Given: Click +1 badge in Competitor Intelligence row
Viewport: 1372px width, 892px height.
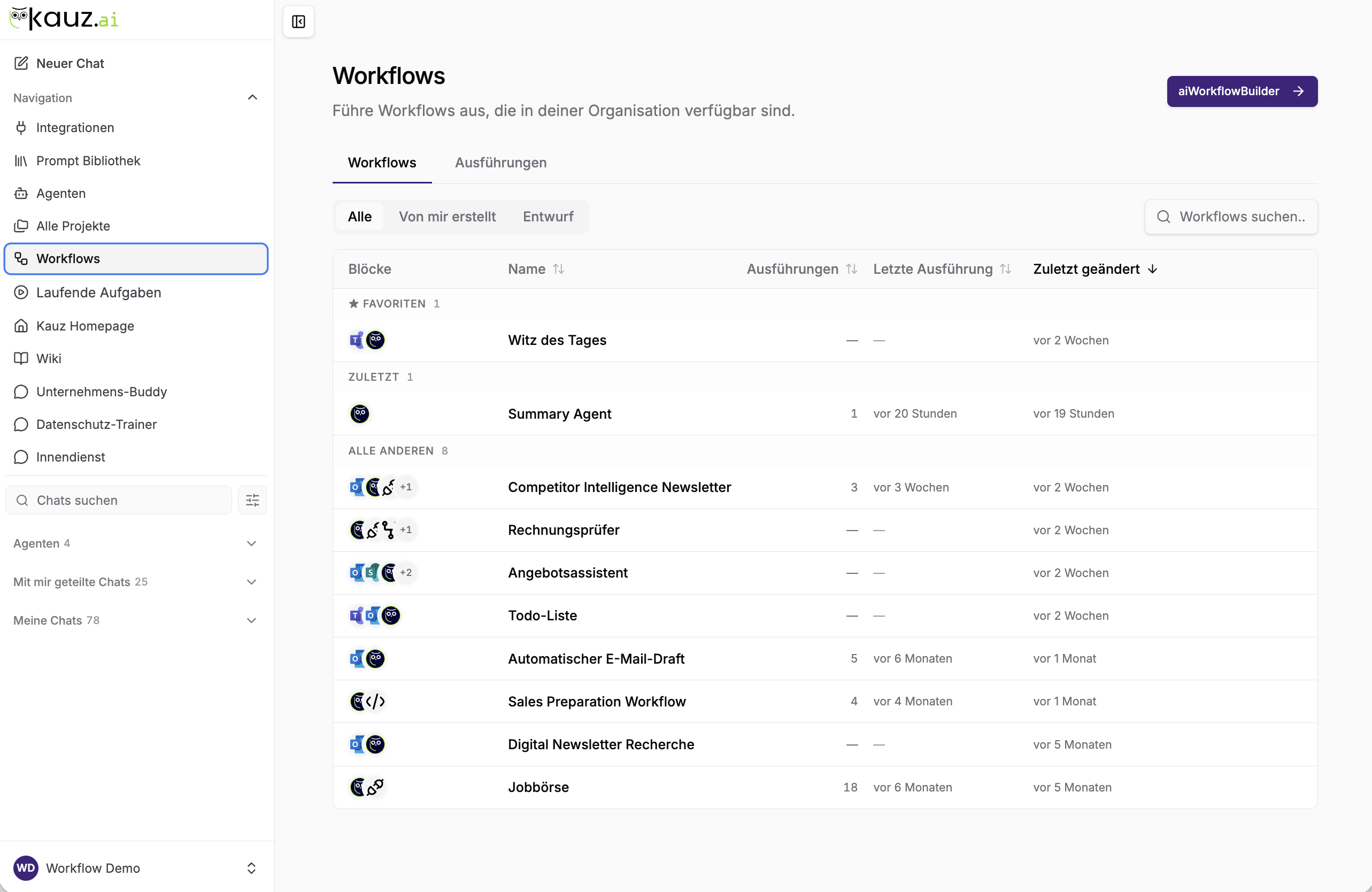Looking at the screenshot, I should tap(406, 487).
